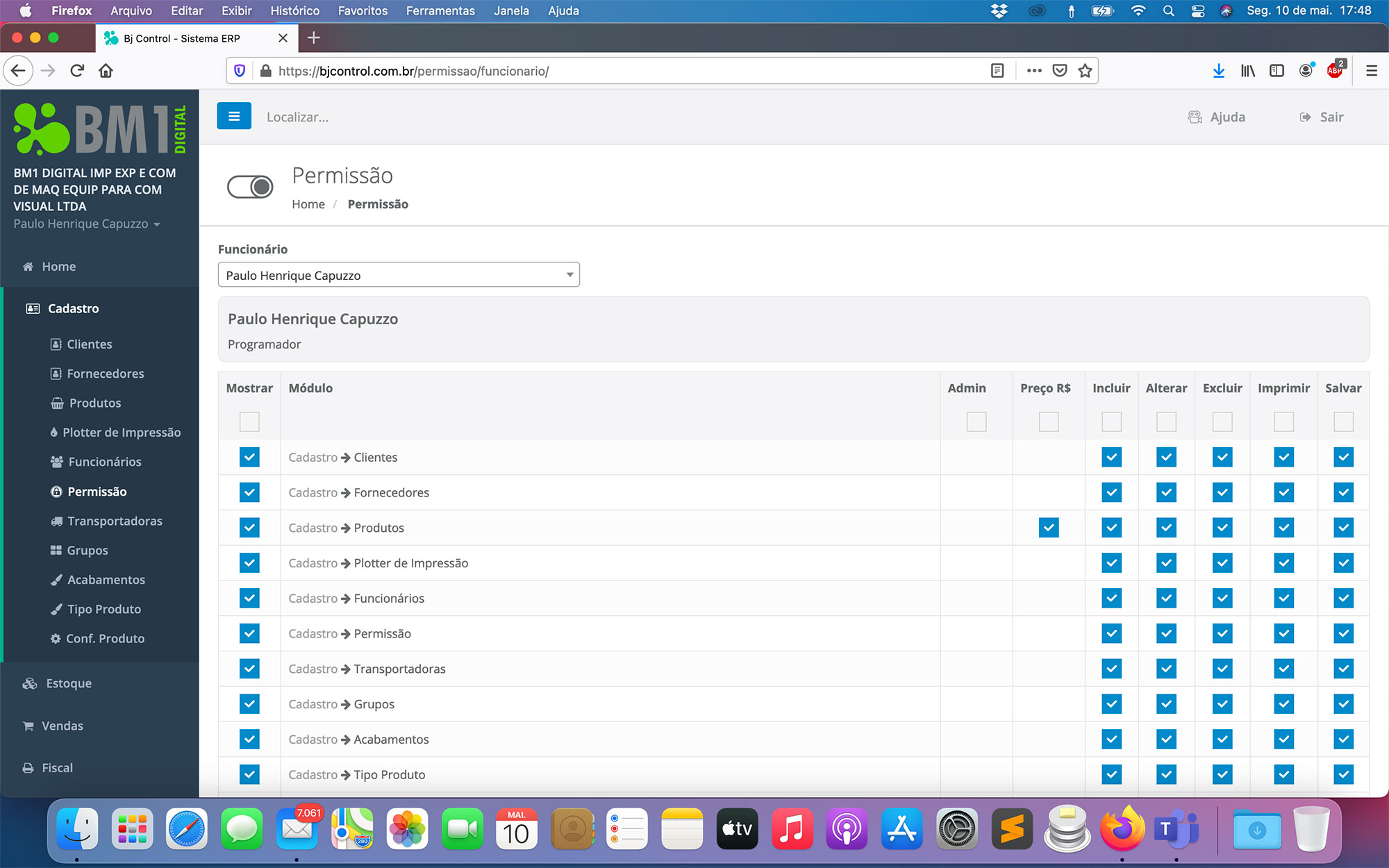The width and height of the screenshot is (1389, 868).
Task: Click the Localizar search field
Action: tap(297, 117)
